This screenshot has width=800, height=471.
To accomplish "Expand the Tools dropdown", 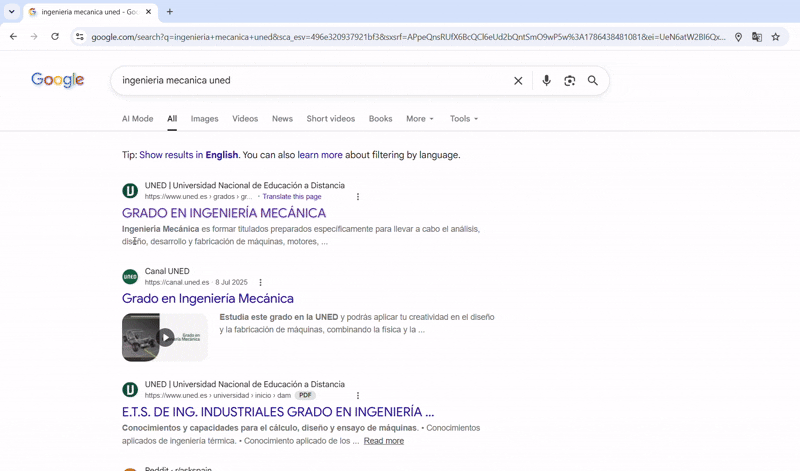I will [x=464, y=118].
